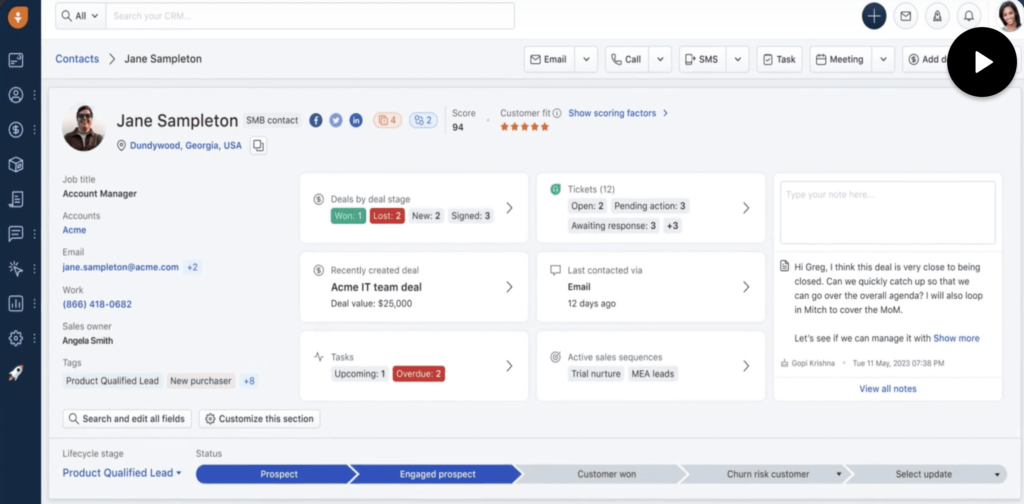Click the Type your note text box
The height and width of the screenshot is (504, 1024).
click(888, 212)
